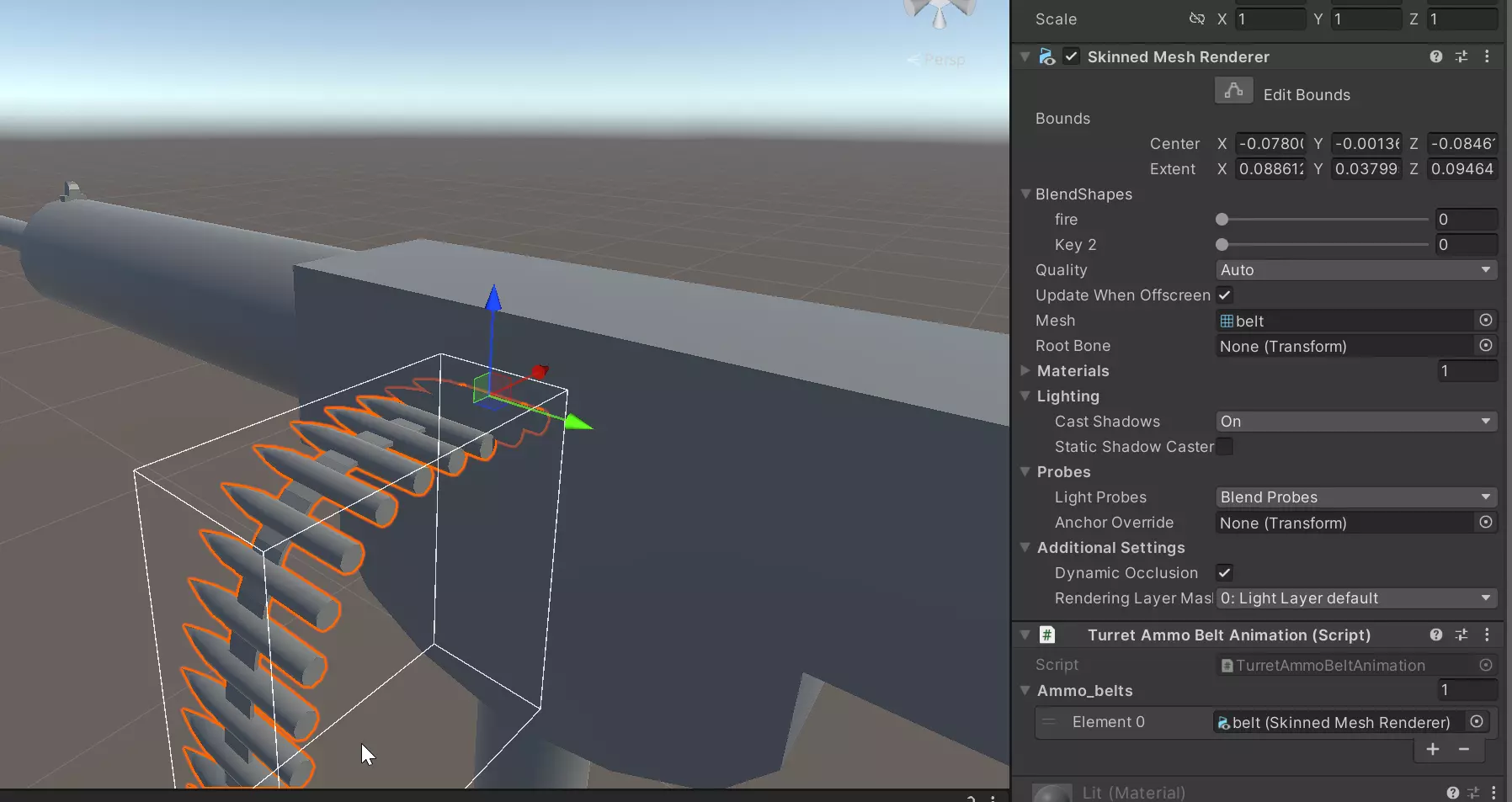Click the Skinned Mesh Renderer component icon
Viewport: 1512px width, 802px height.
tap(1046, 56)
